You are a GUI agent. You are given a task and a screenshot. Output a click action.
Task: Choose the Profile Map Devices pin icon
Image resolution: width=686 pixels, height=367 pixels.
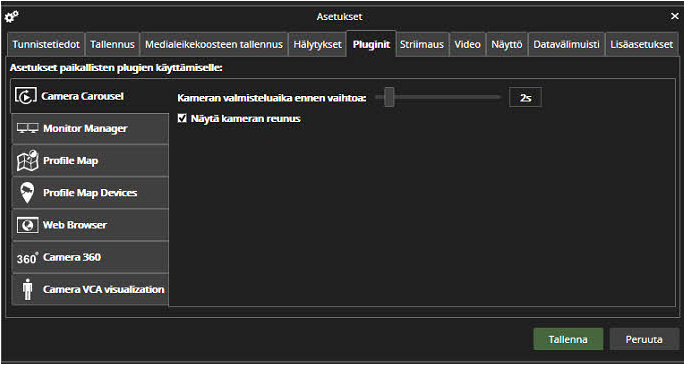(28, 193)
